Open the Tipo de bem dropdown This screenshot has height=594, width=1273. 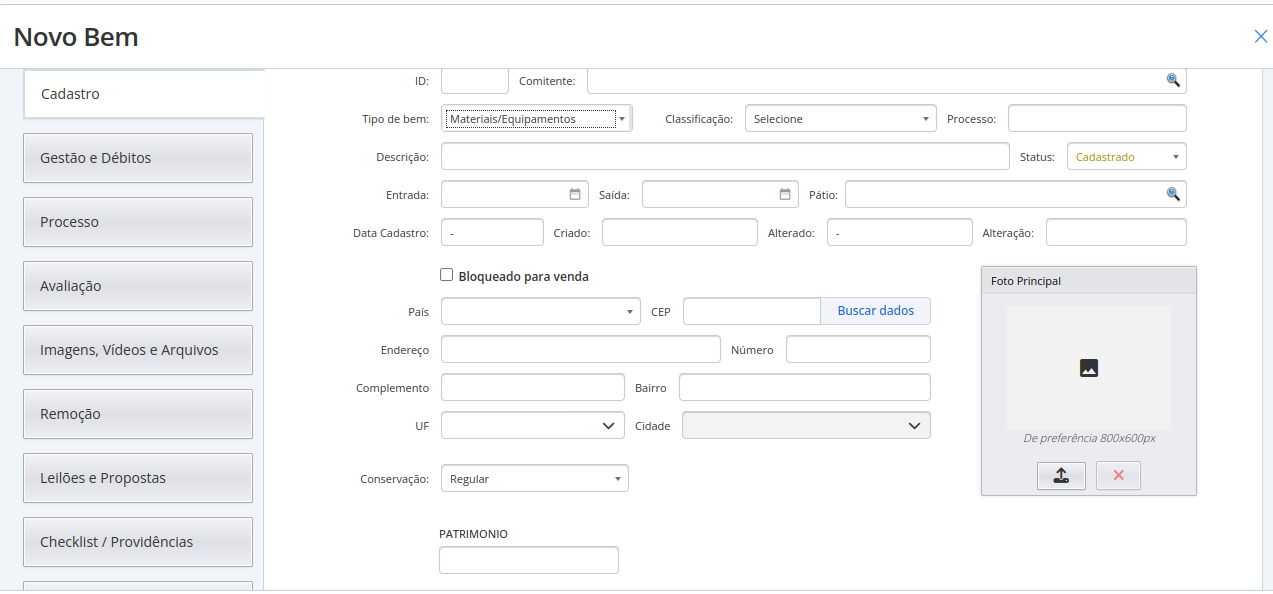click(537, 119)
